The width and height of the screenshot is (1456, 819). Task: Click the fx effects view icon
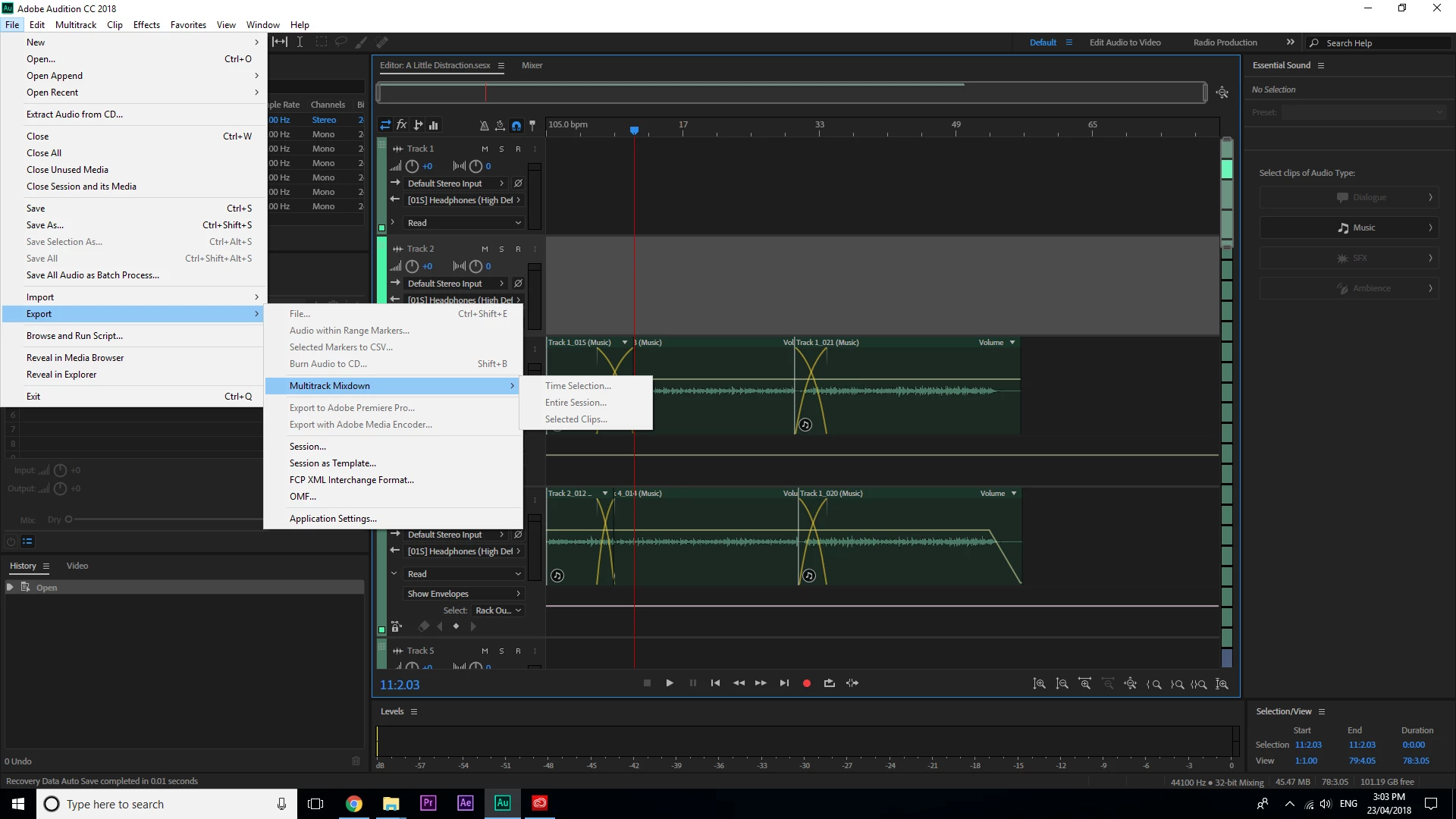coord(402,125)
